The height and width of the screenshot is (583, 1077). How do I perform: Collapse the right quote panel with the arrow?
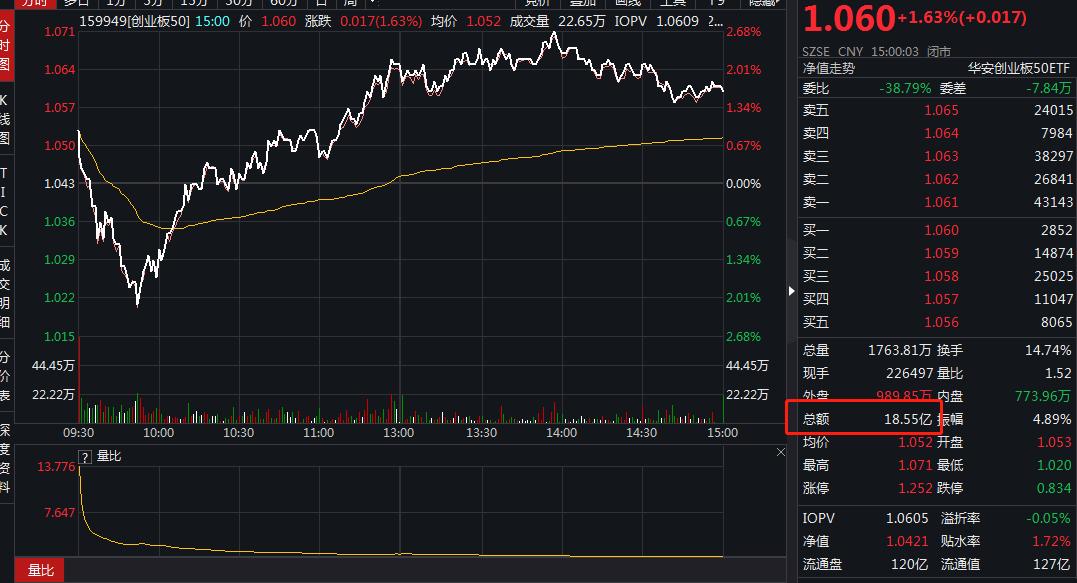(791, 291)
